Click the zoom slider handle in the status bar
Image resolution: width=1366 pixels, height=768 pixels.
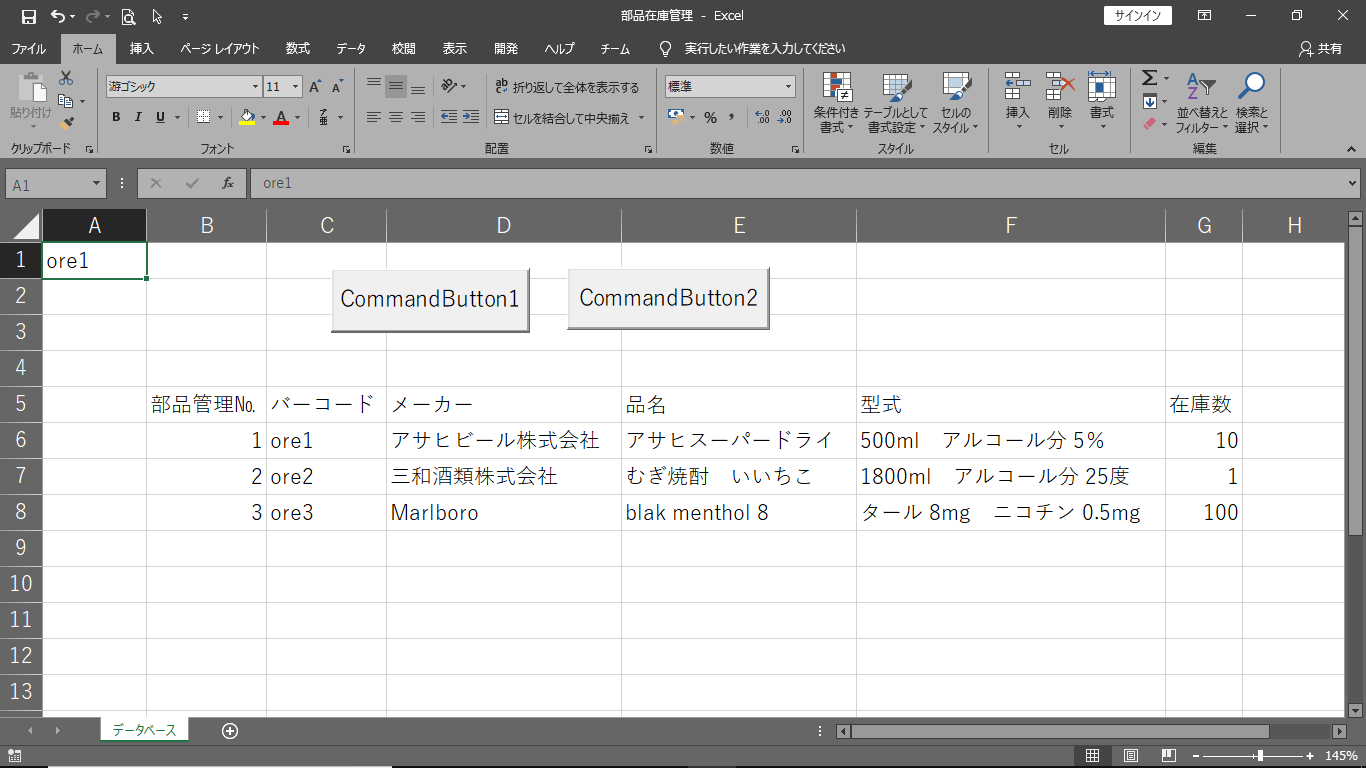1260,756
